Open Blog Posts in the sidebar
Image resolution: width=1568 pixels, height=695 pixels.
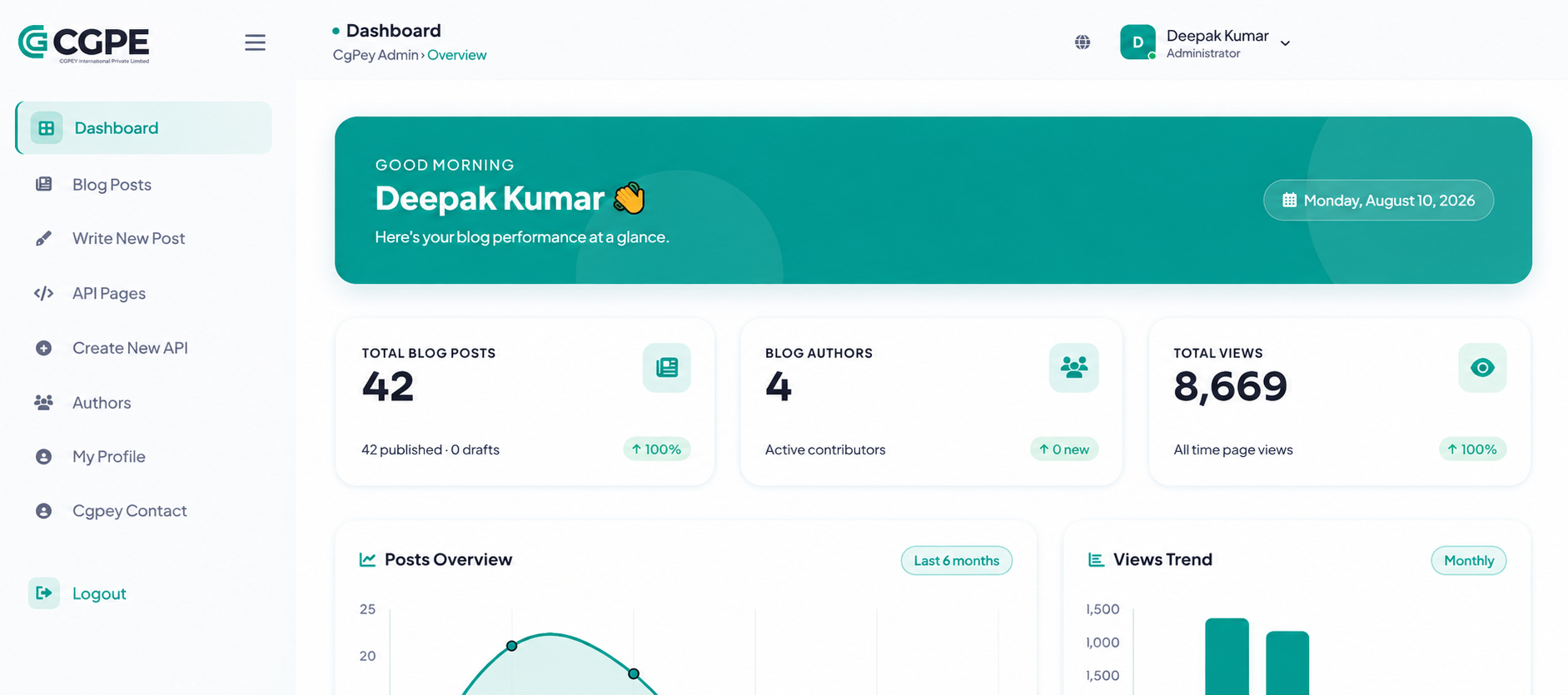112,184
